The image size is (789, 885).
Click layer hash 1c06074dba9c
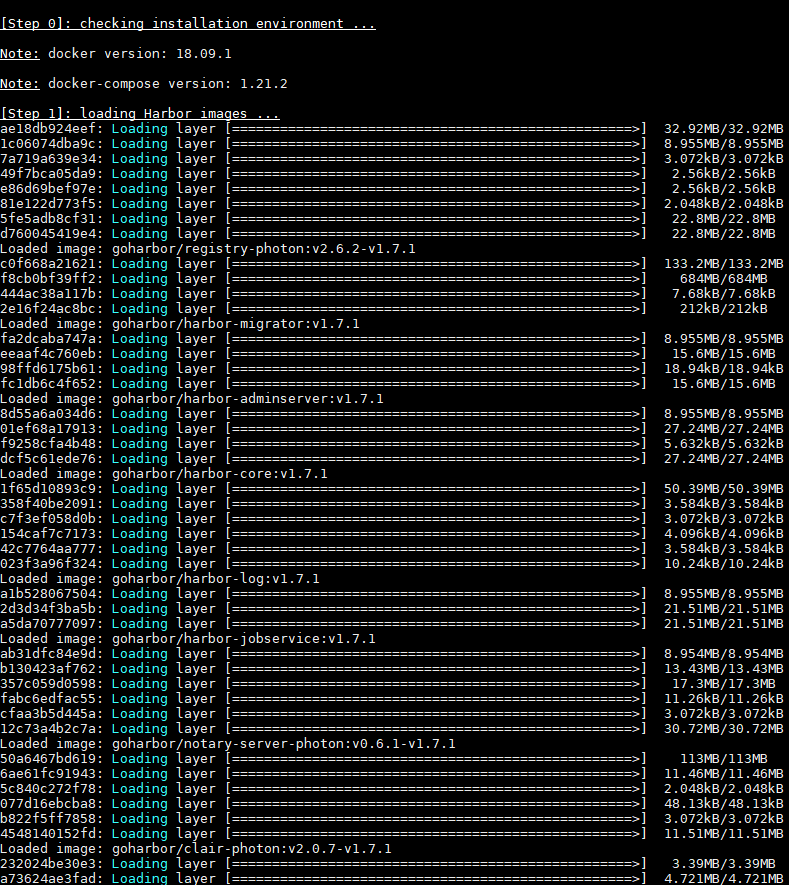(x=48, y=144)
